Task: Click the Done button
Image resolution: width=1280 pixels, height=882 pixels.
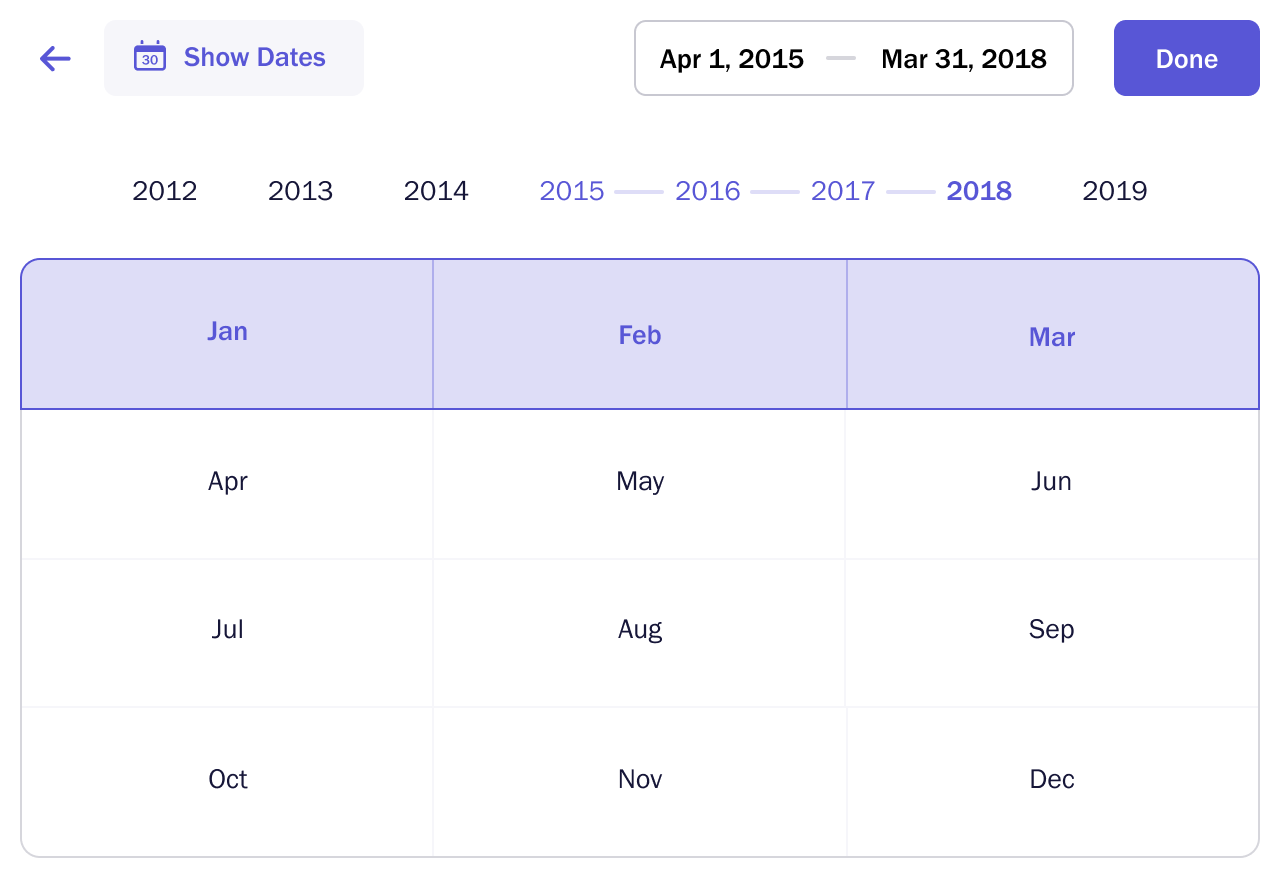Action: (x=1186, y=59)
